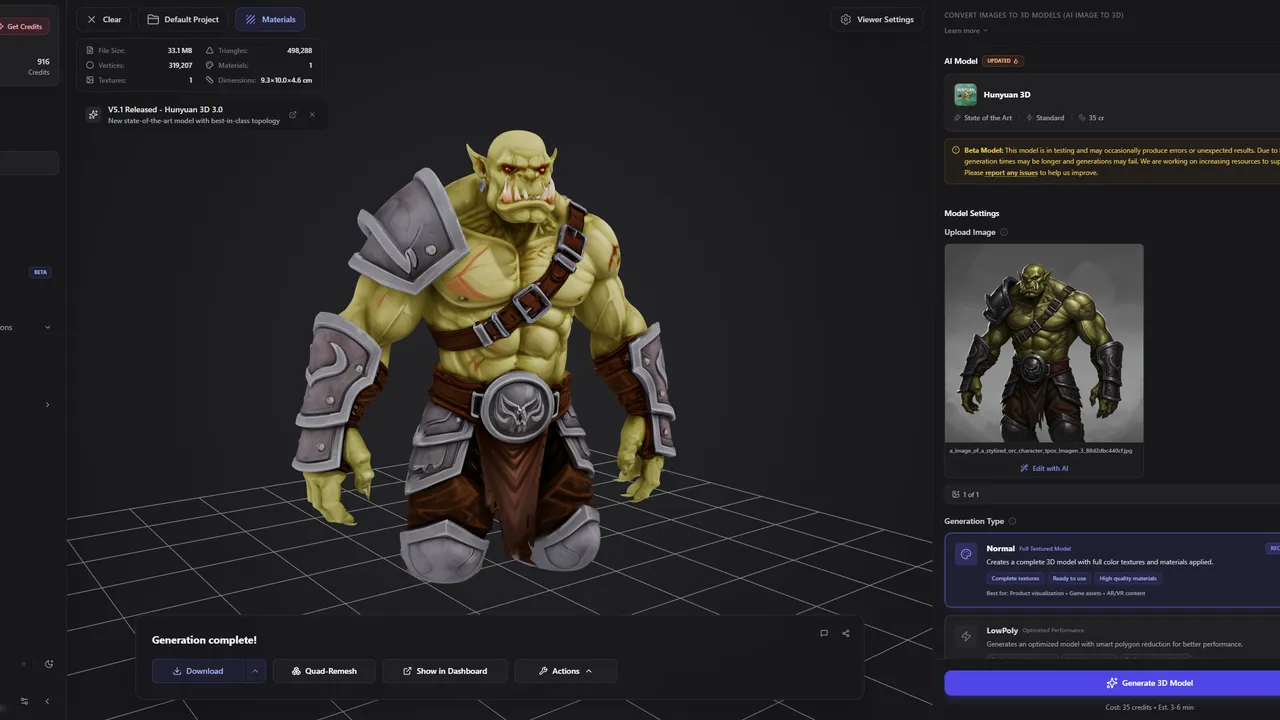This screenshot has width=1280, height=720.
Task: Toggle the Materials view
Action: (x=270, y=19)
